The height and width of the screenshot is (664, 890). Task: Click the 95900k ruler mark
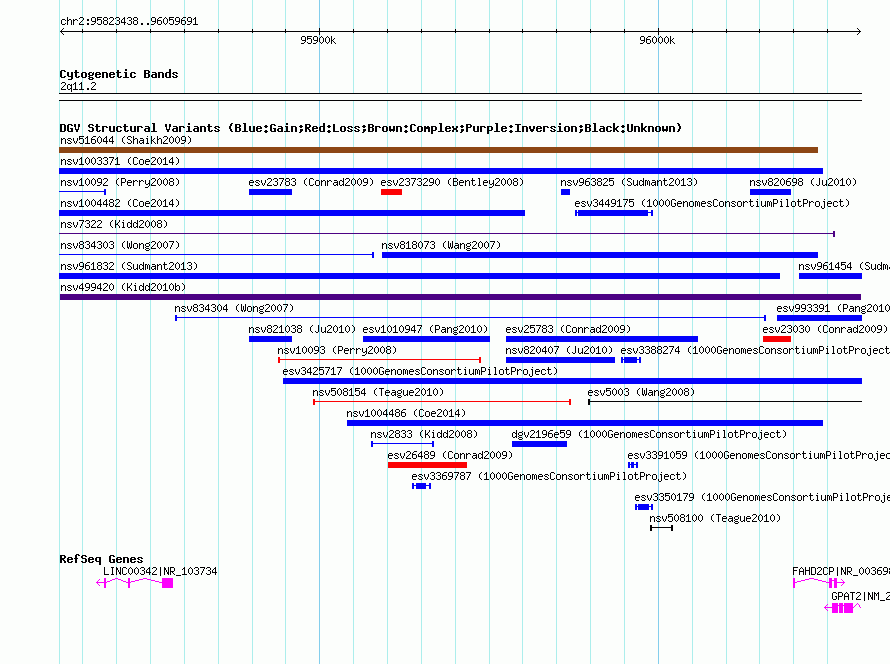(x=318, y=40)
